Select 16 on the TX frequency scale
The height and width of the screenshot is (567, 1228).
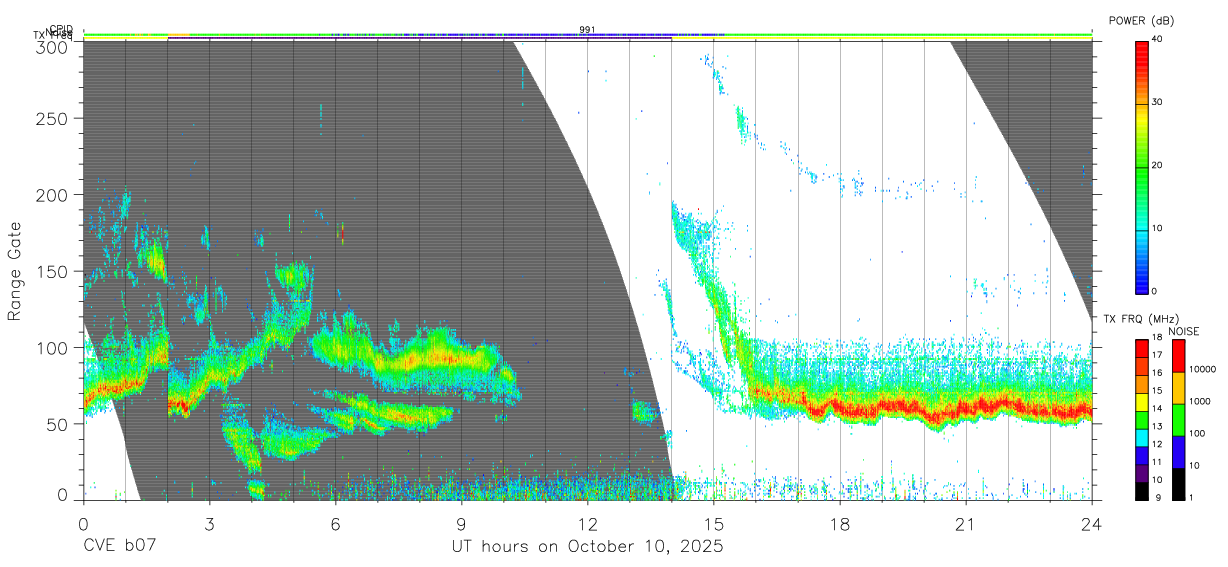(x=1157, y=373)
